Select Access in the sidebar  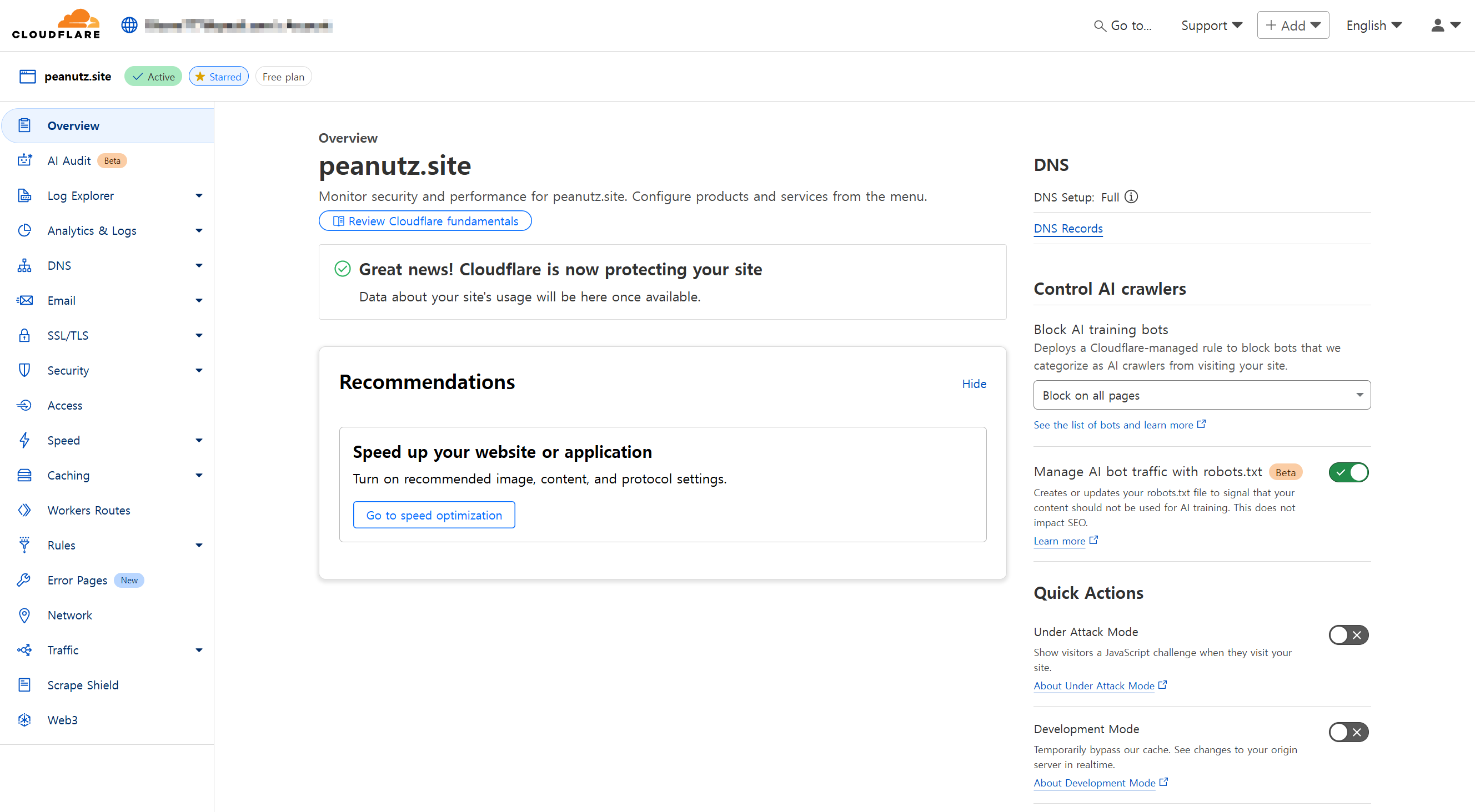pos(65,405)
